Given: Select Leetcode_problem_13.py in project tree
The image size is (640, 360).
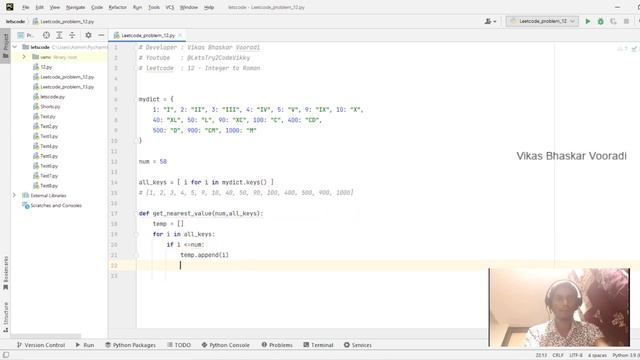Looking at the screenshot, I should [x=64, y=87].
